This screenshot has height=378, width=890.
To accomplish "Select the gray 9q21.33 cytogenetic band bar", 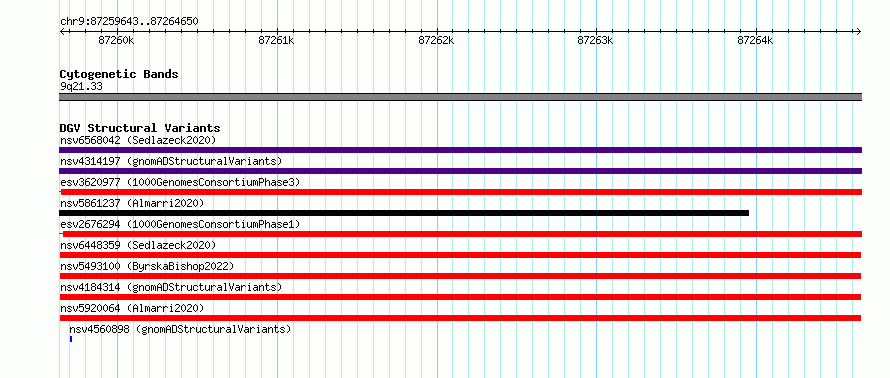I will tap(460, 97).
